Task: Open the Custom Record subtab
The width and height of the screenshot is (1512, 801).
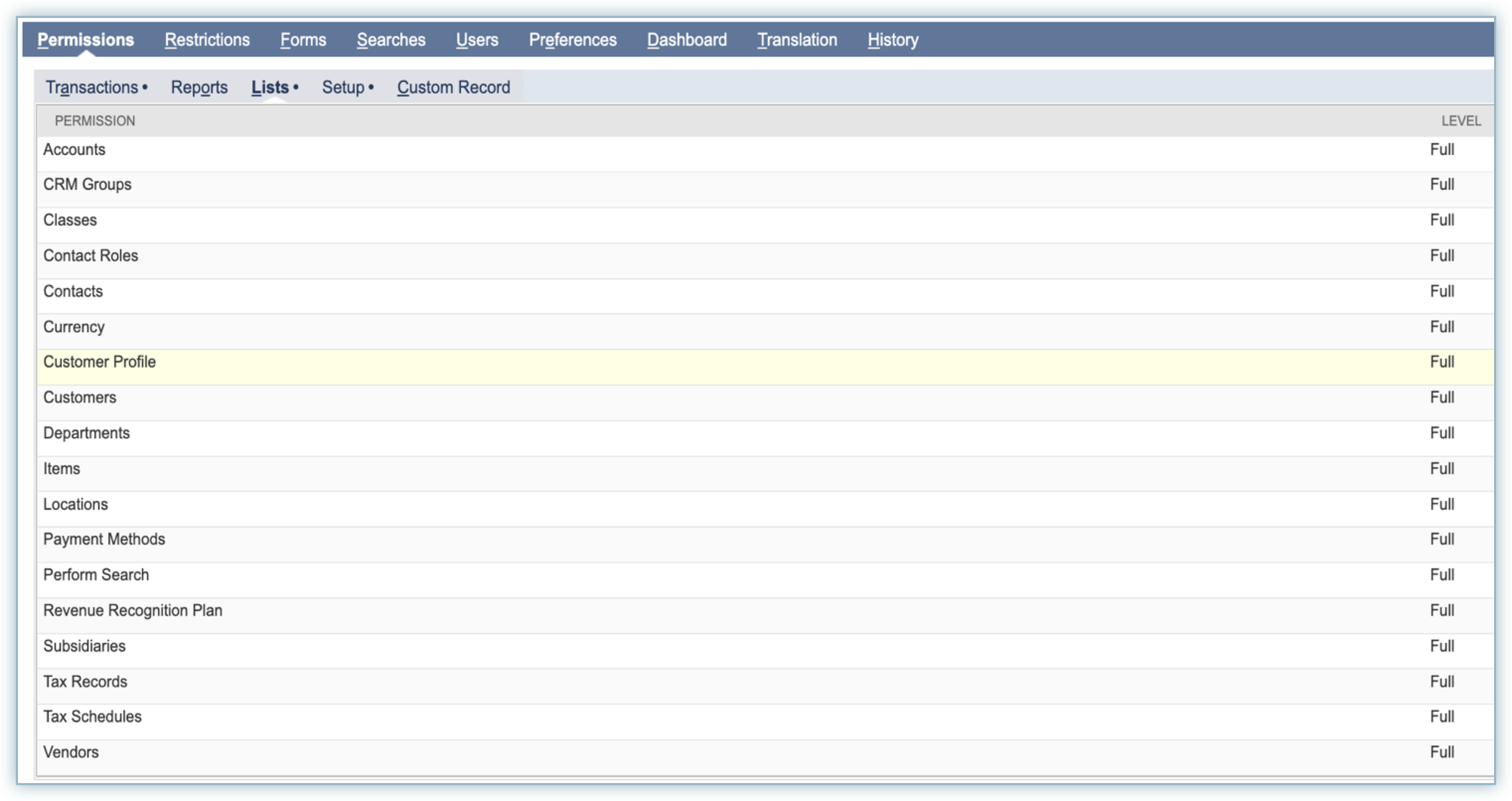Action: tap(453, 87)
